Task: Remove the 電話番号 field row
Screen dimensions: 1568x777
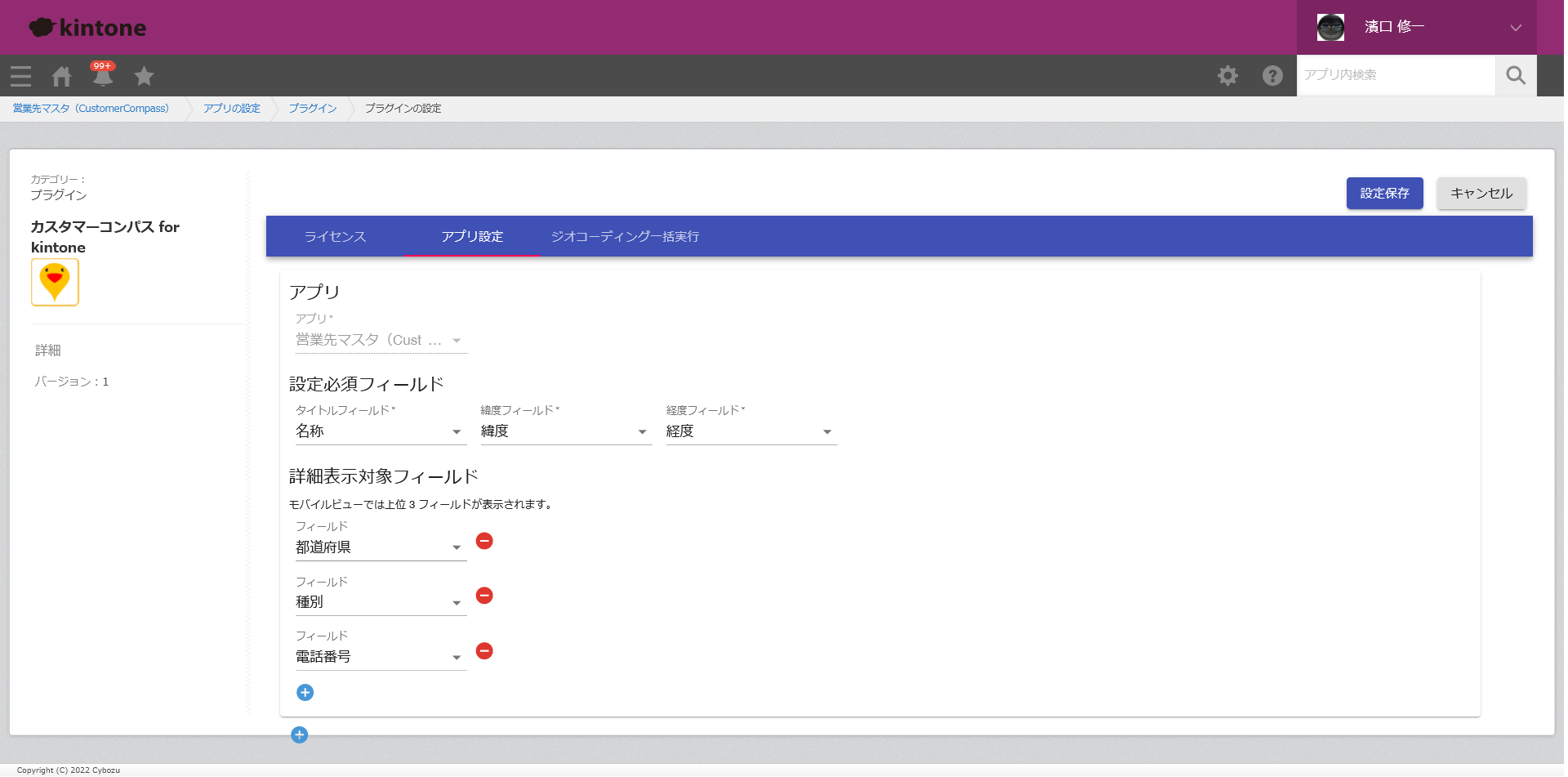Action: [x=484, y=650]
